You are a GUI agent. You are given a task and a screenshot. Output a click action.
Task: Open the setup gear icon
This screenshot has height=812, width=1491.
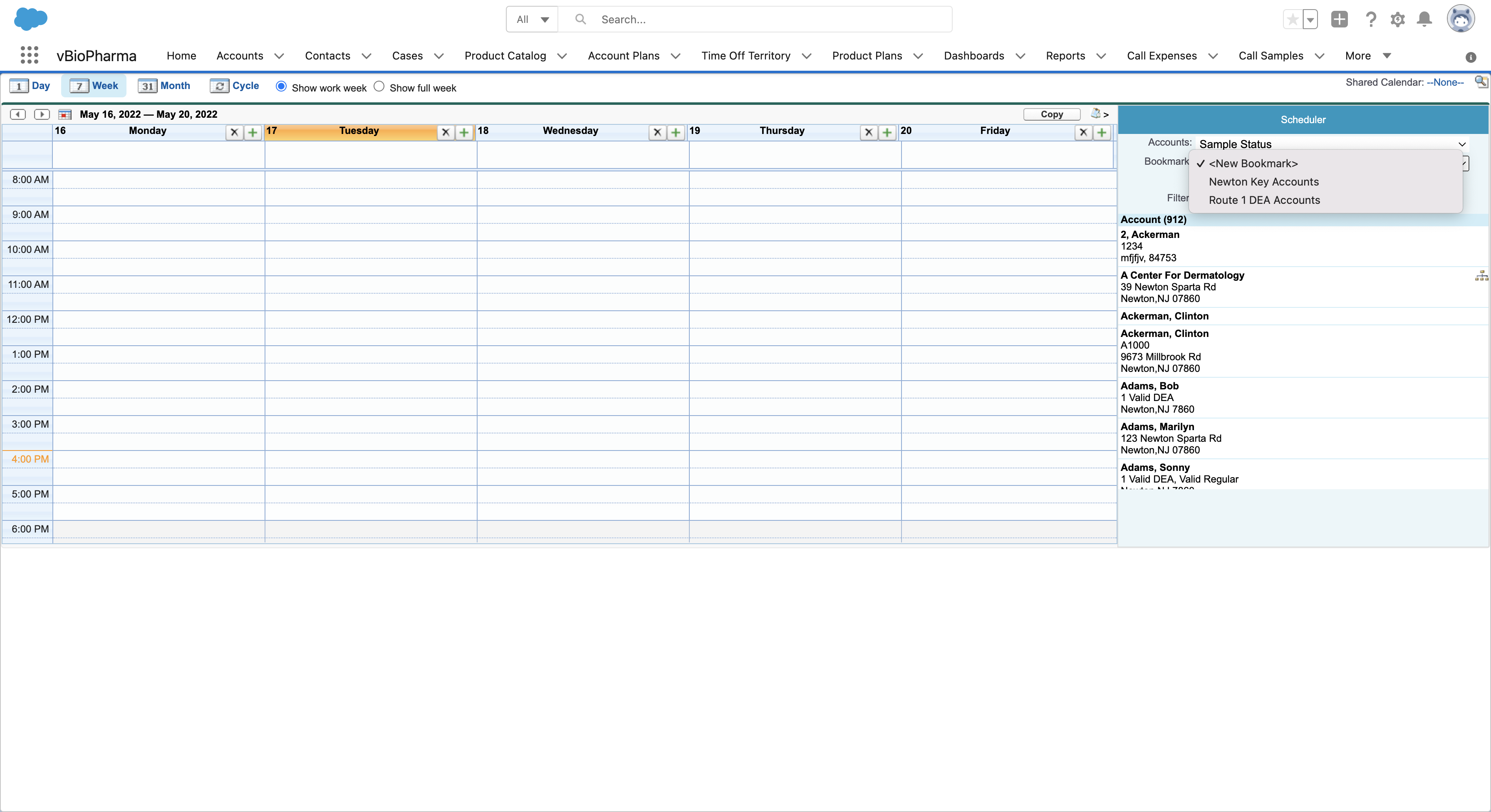point(1397,19)
